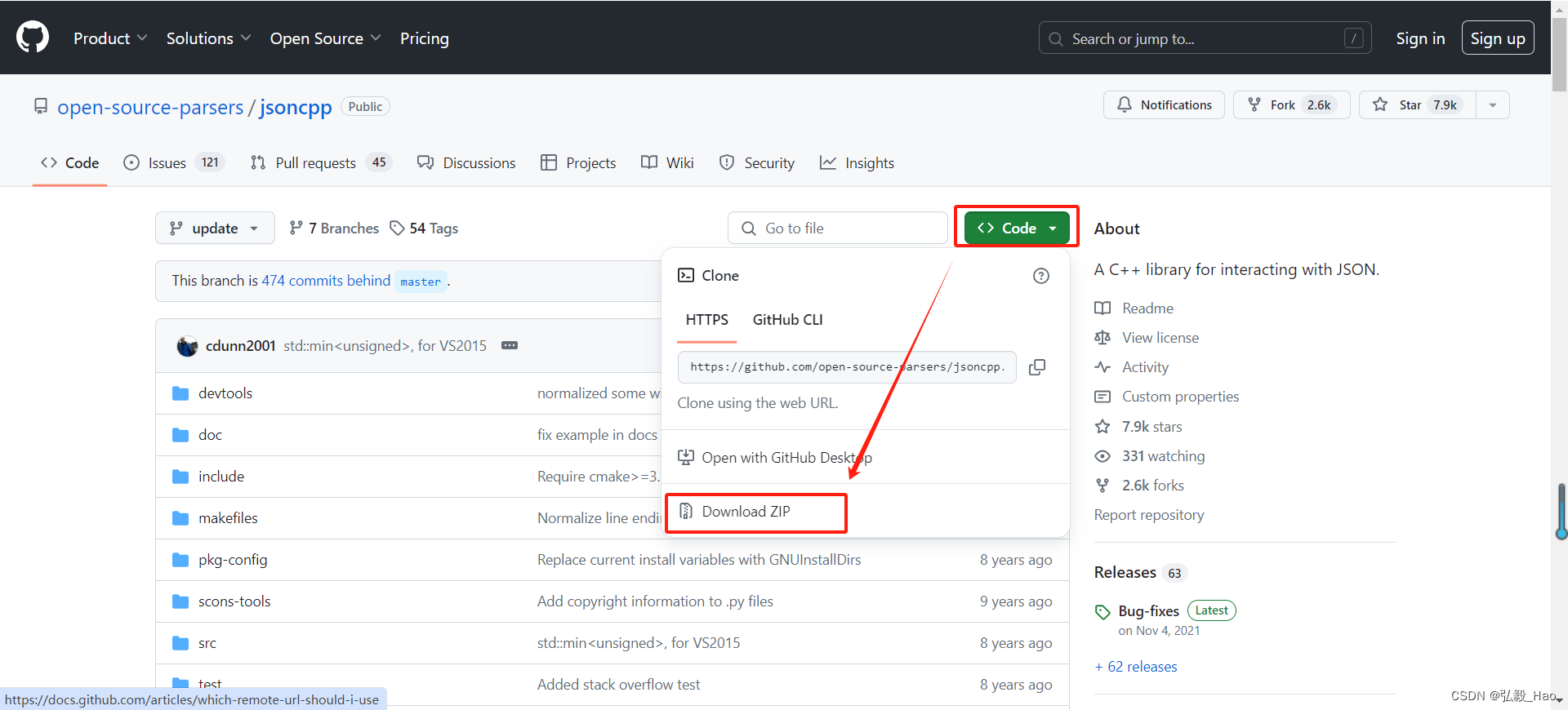Expand the Solutions menu

point(208,38)
